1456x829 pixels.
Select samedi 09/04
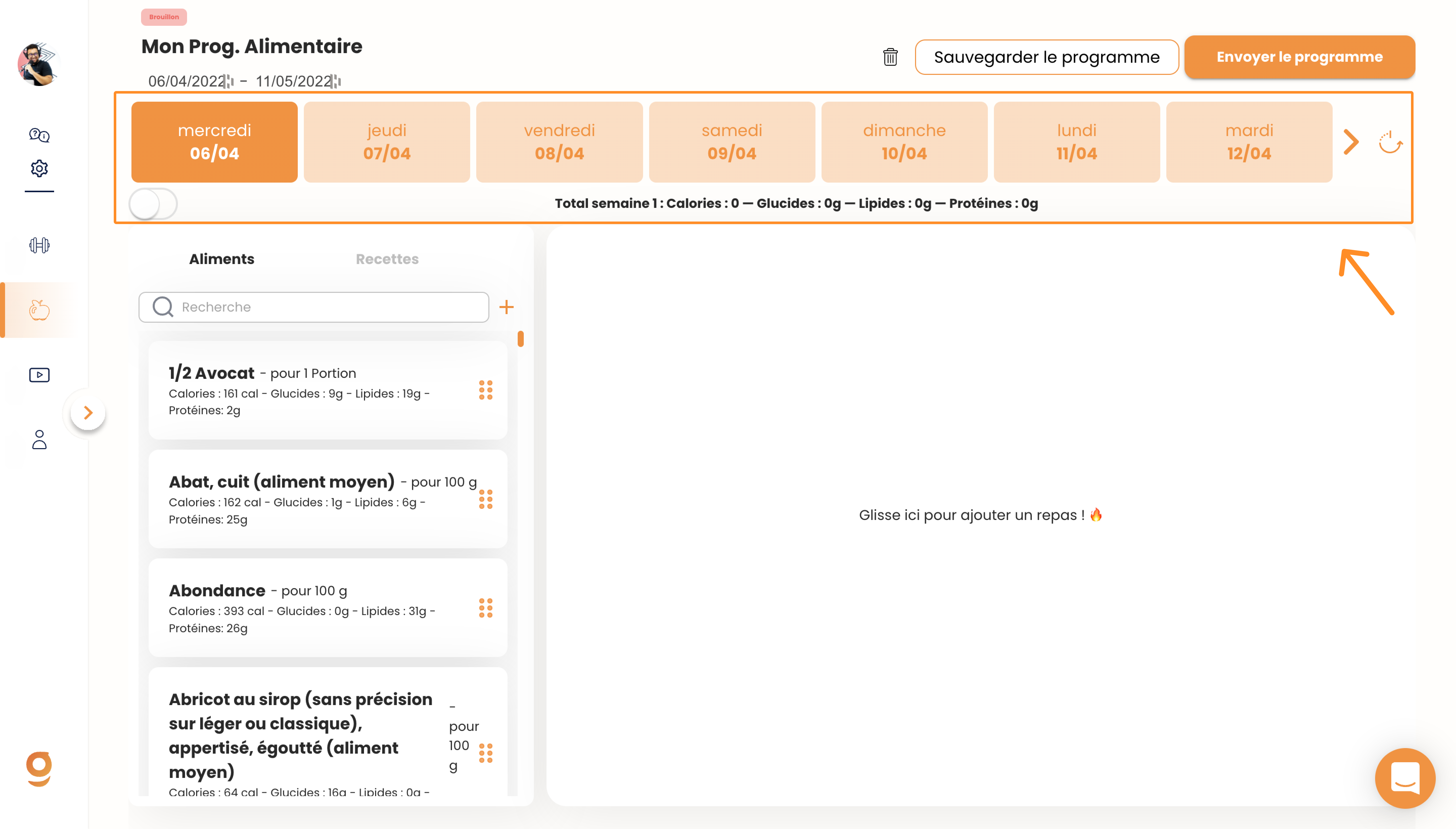click(732, 142)
